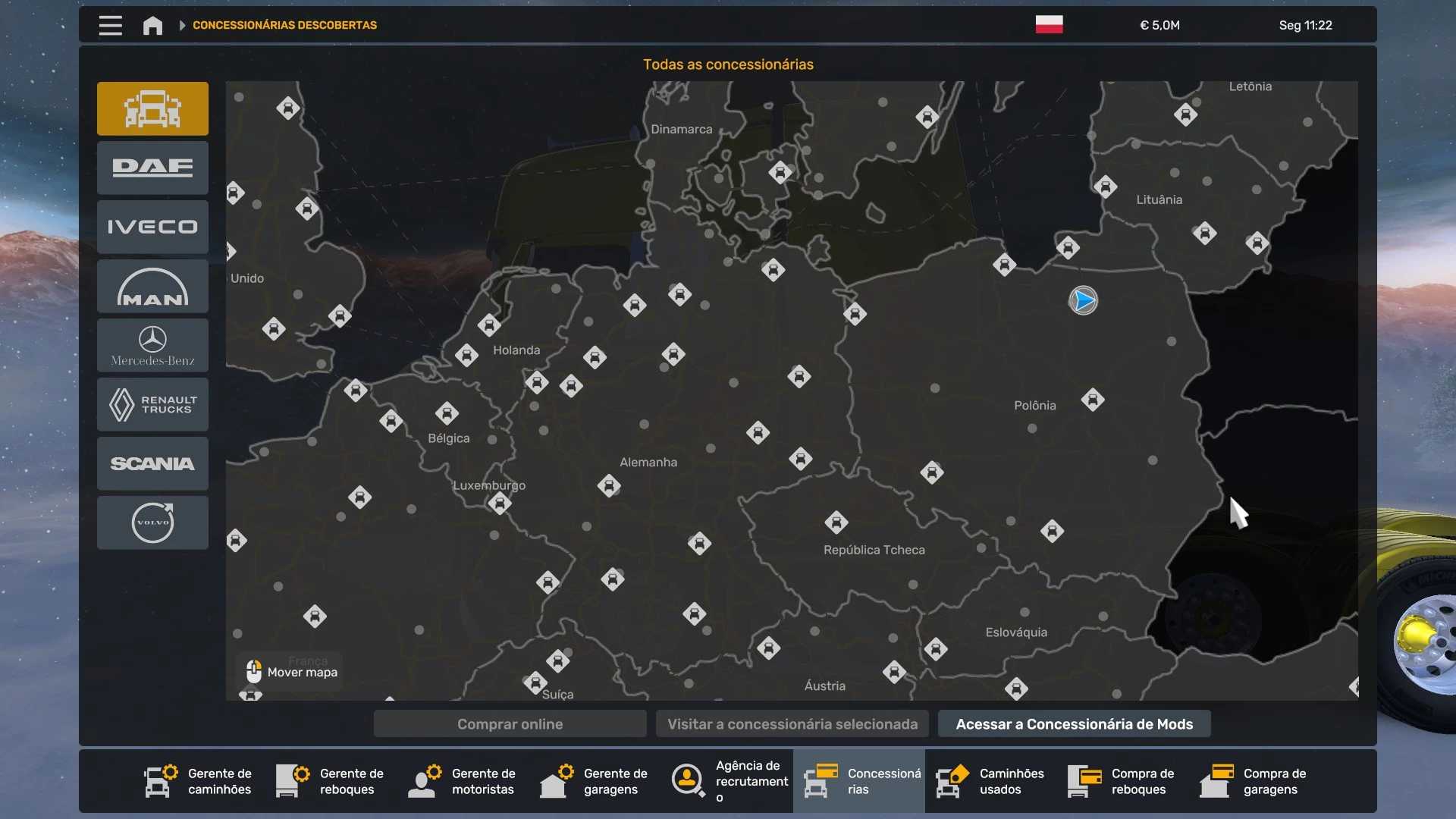Filter dealerships by Renault Trucks brand
Screen dimensions: 1456x819
pyautogui.click(x=152, y=405)
